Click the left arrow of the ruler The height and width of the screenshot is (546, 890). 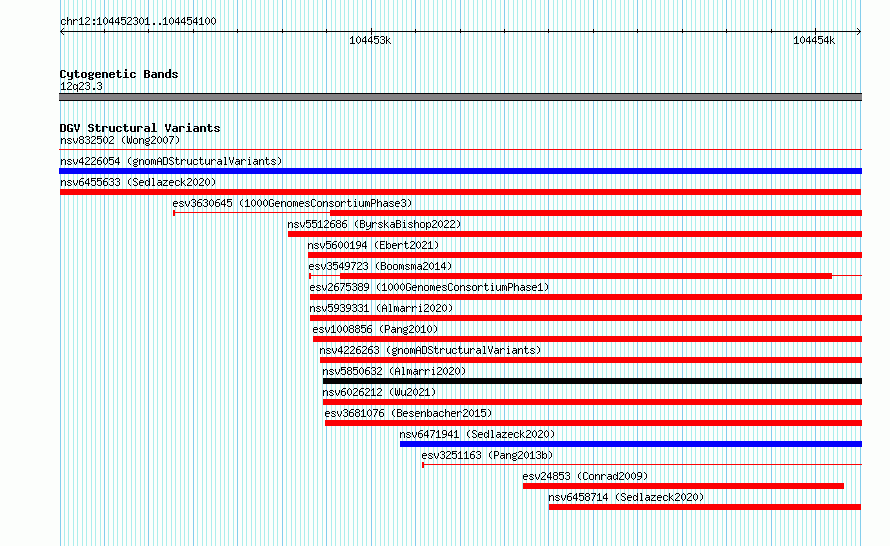(62, 32)
